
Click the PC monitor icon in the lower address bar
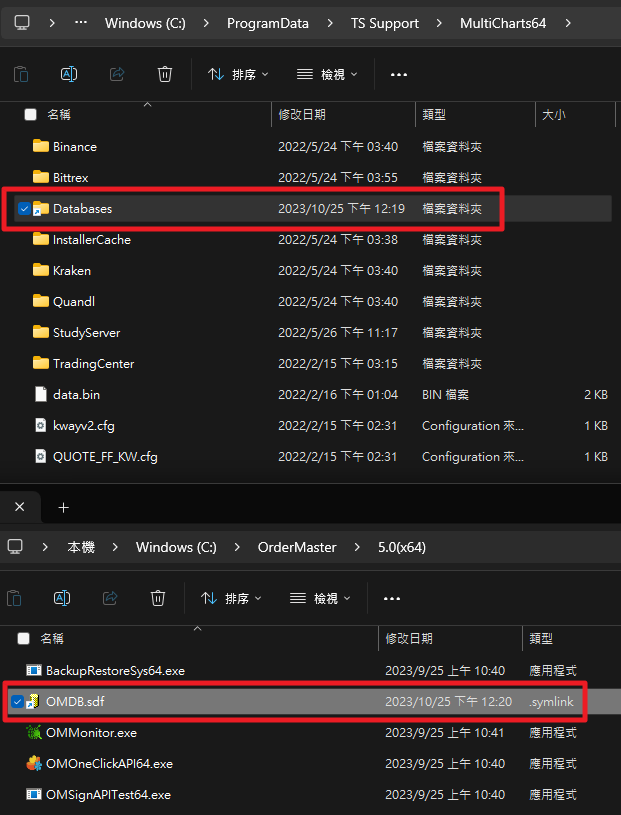pos(15,547)
